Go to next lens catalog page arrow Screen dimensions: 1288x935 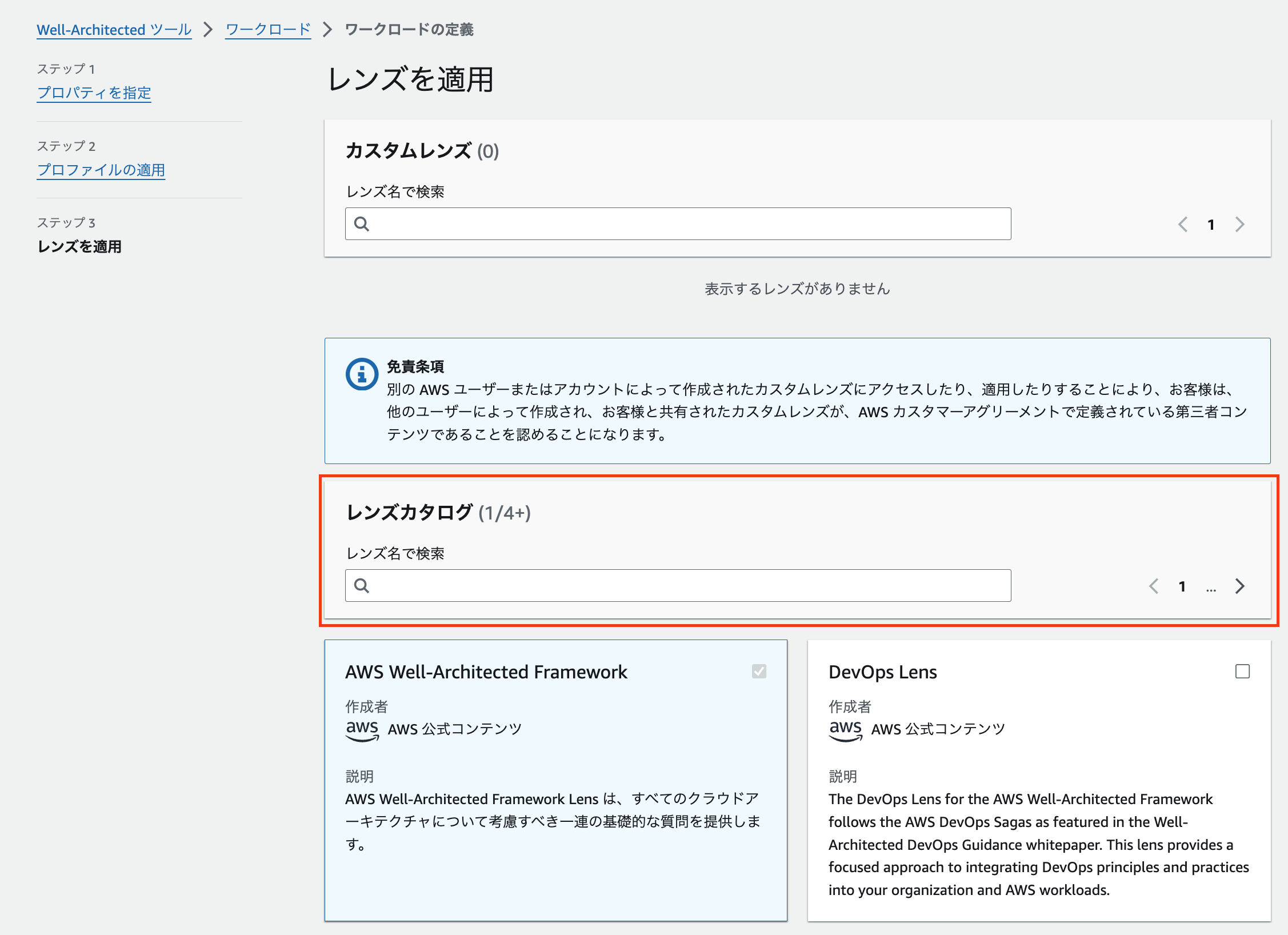[x=1239, y=586]
